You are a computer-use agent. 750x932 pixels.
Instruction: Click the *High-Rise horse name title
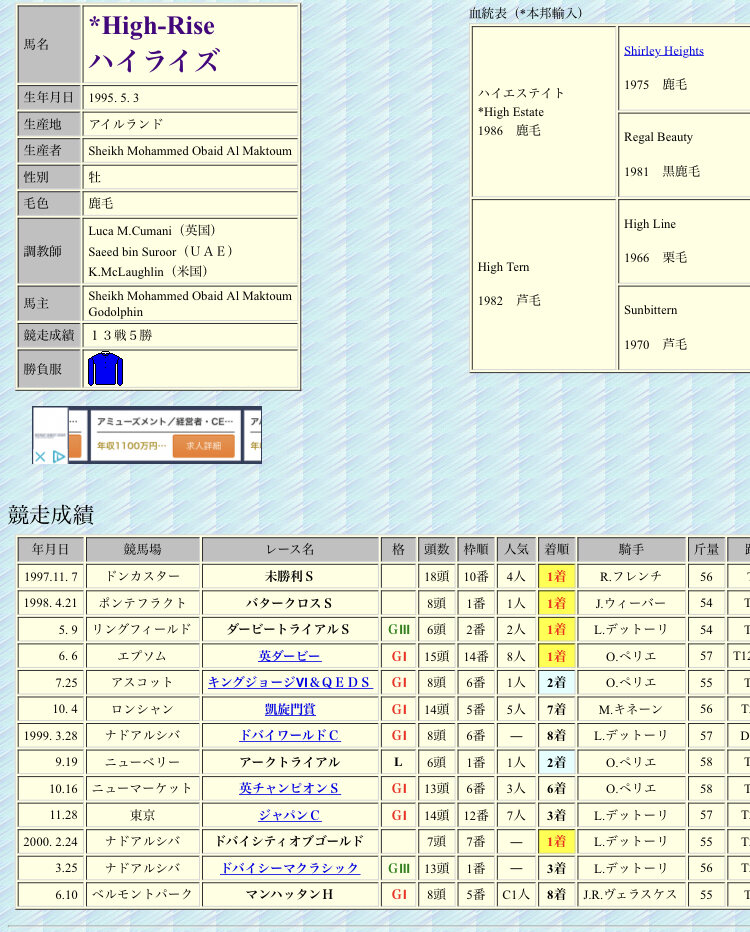[x=152, y=25]
